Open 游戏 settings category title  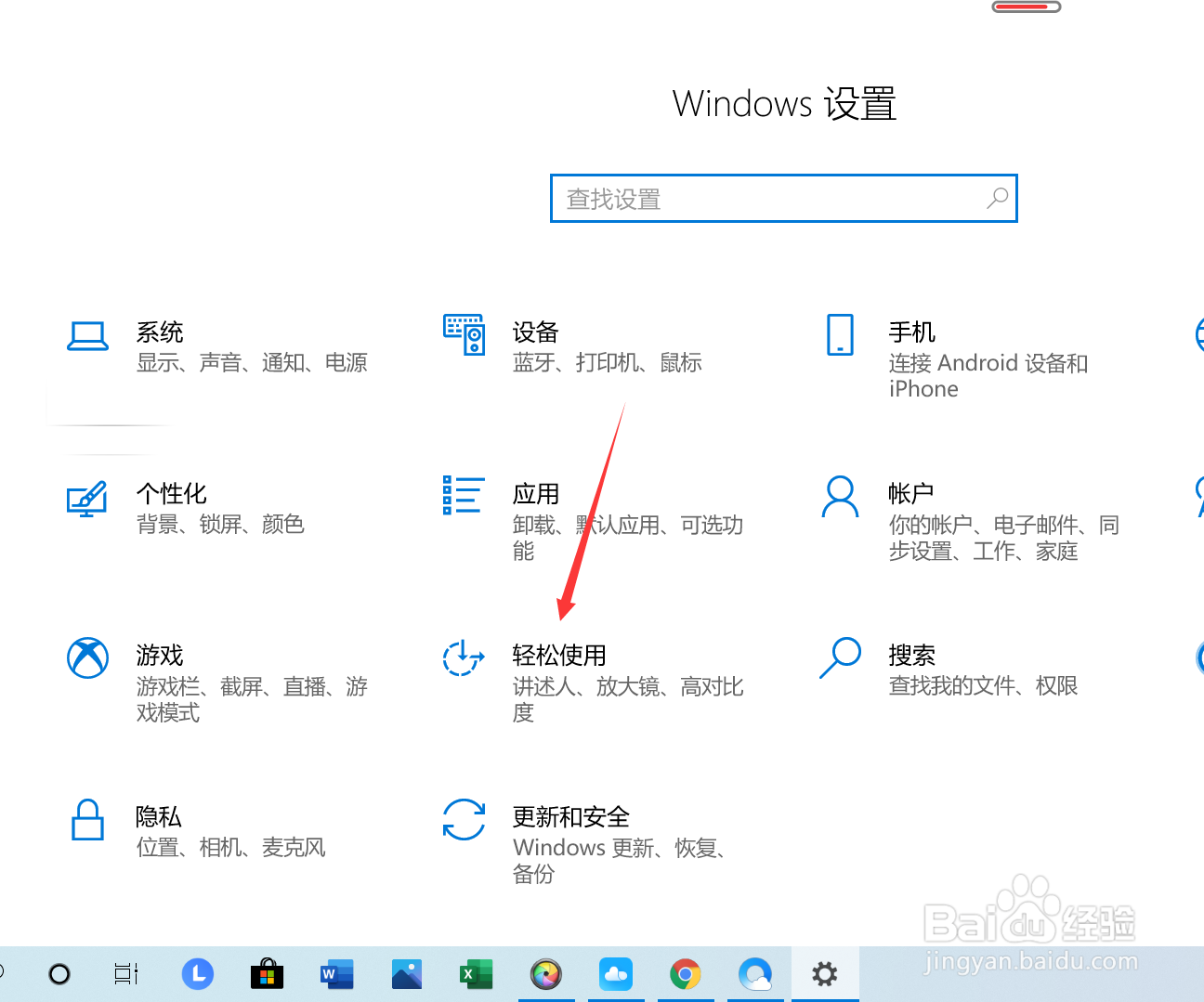(x=160, y=655)
